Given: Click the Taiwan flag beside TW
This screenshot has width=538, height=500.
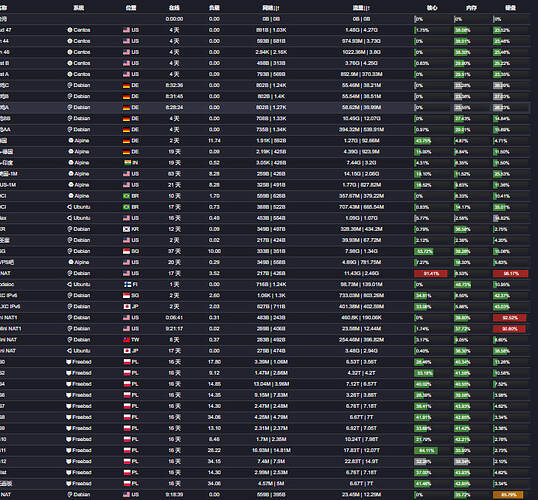Looking at the screenshot, I should (126, 339).
